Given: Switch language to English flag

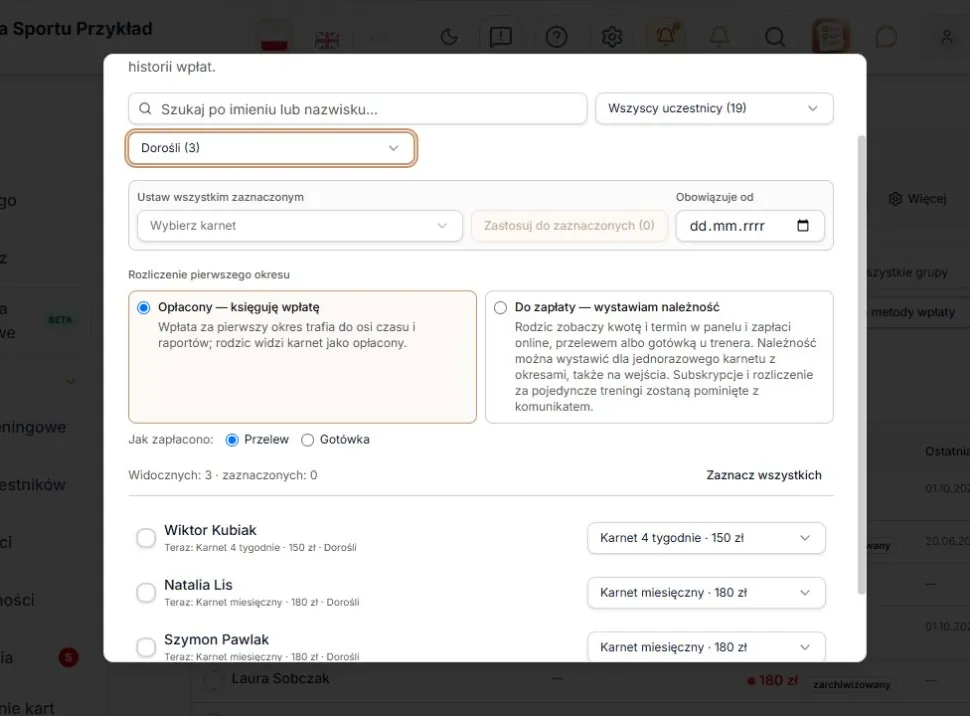Looking at the screenshot, I should coord(326,40).
